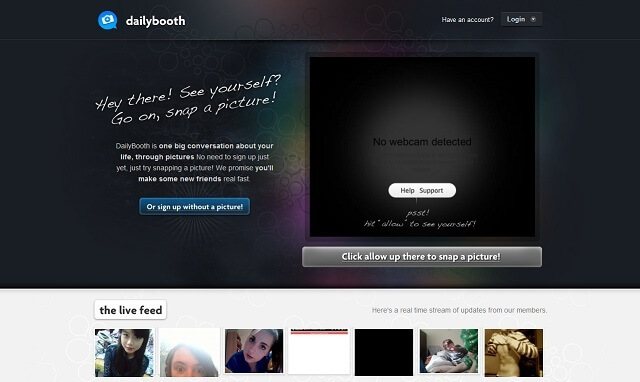640x382 pixels.
Task: Open last live feed thumbnail with striped sweater
Action: [513, 353]
